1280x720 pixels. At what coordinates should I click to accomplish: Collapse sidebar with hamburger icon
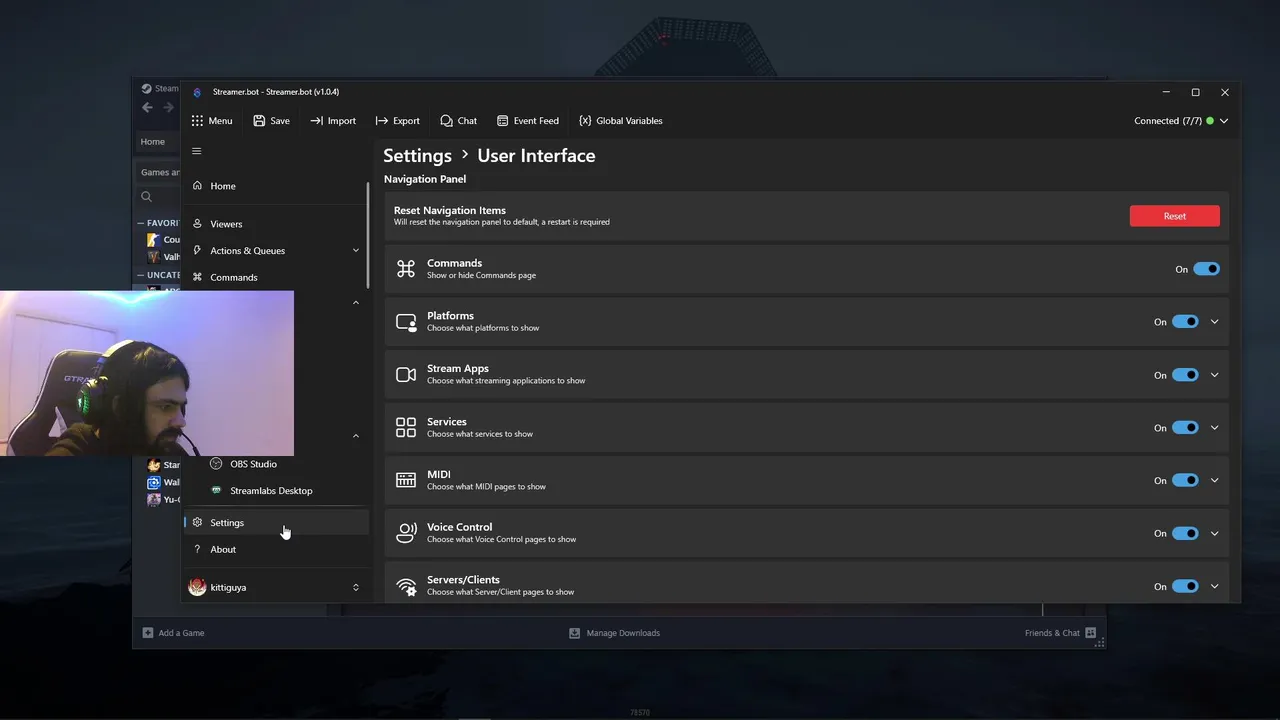coord(196,151)
